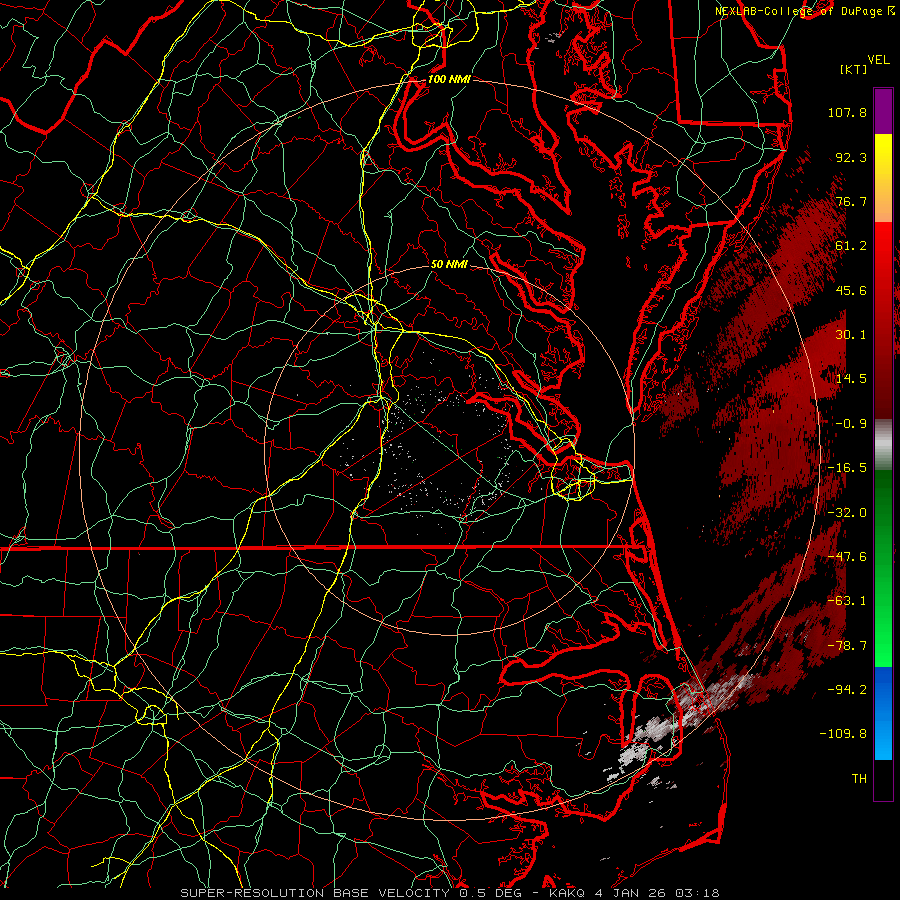This screenshot has width=900, height=900.
Task: Click the -109.8 scale value
Action: (843, 734)
